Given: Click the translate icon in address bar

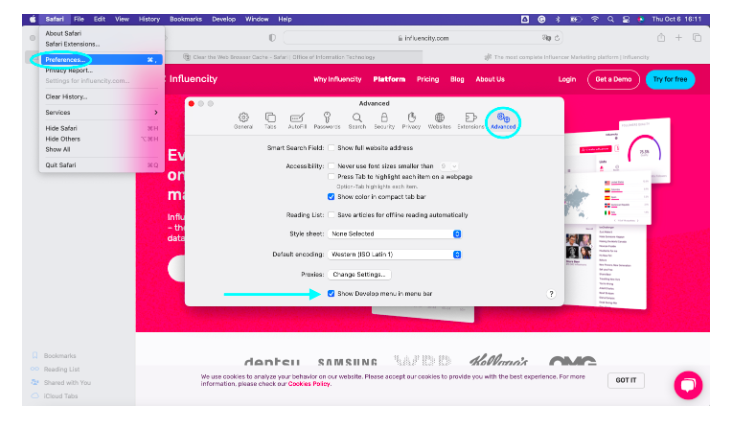Looking at the screenshot, I should click(x=546, y=38).
